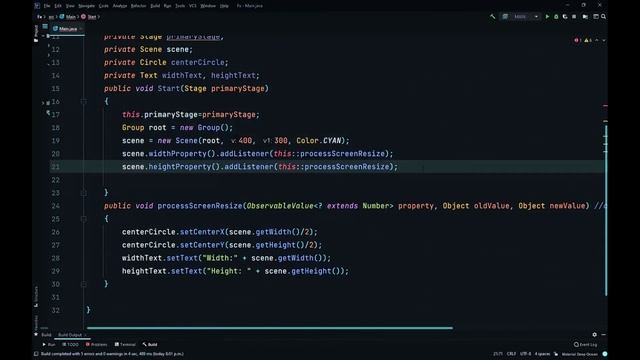Collapse fold marker at line 23 closing brace
Viewport: 640px width, 360px height.
[x=84, y=193]
